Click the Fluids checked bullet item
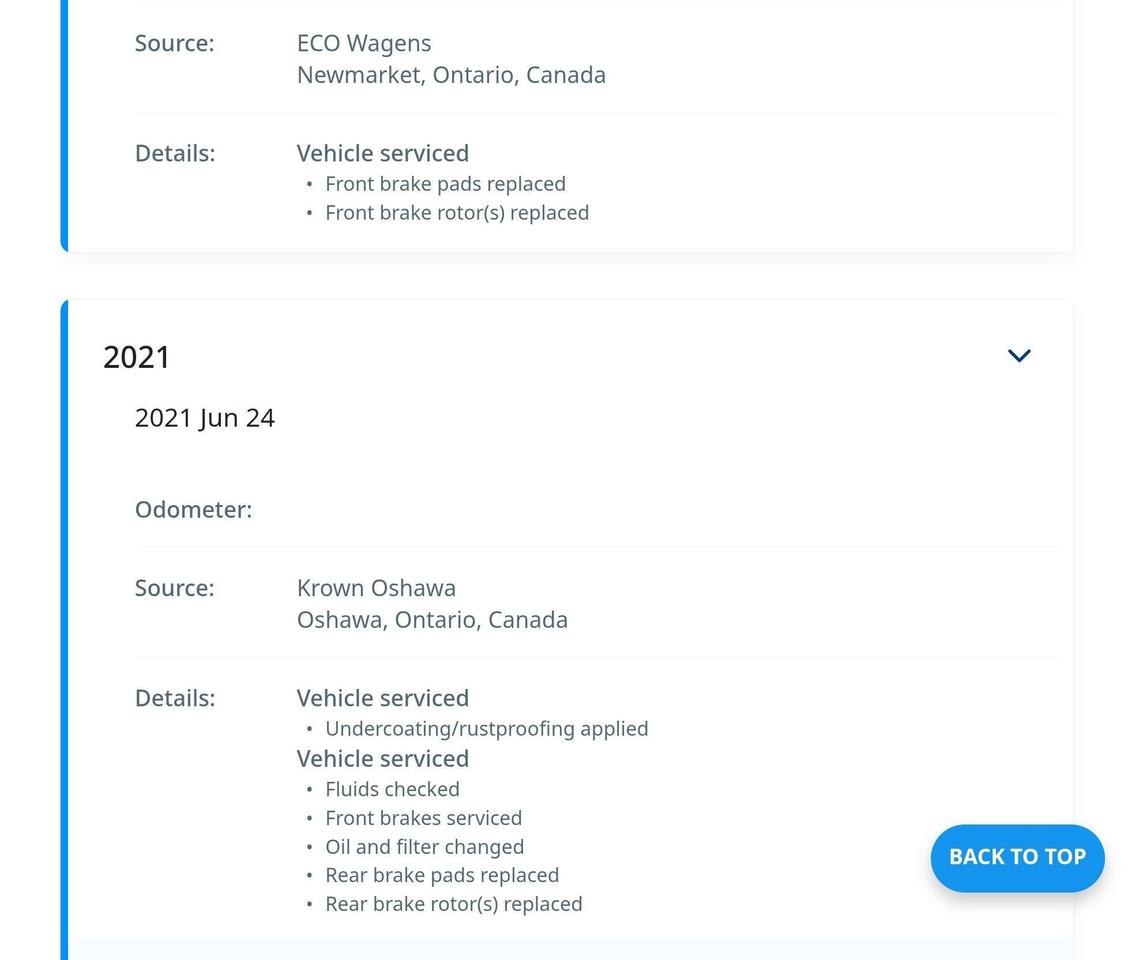 (392, 789)
